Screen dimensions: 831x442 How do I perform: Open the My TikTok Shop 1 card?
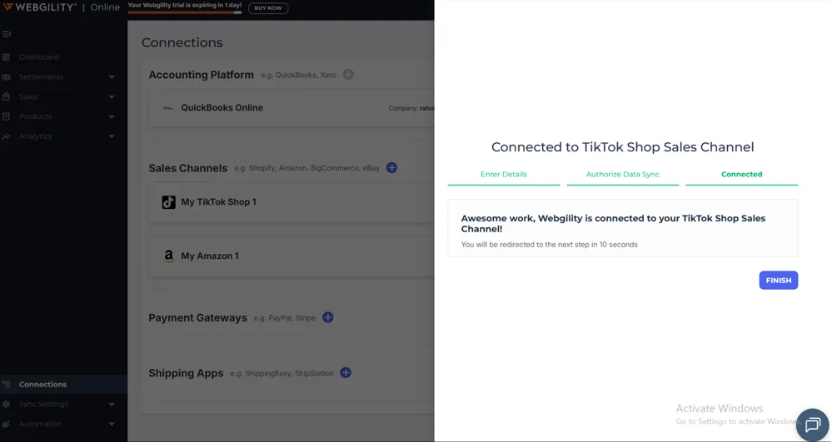(291, 202)
